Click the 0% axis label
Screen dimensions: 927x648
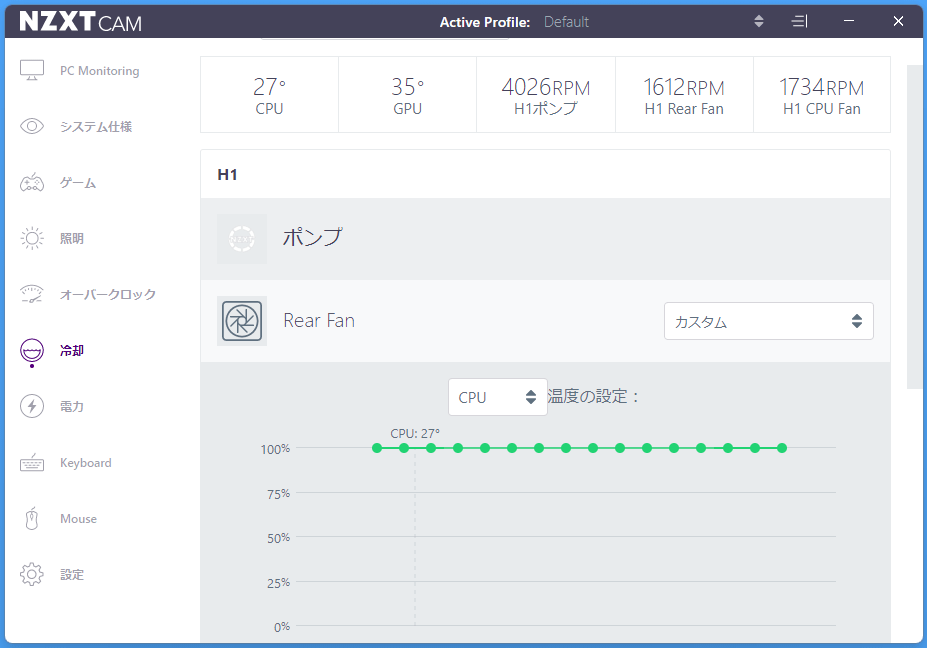pyautogui.click(x=282, y=627)
